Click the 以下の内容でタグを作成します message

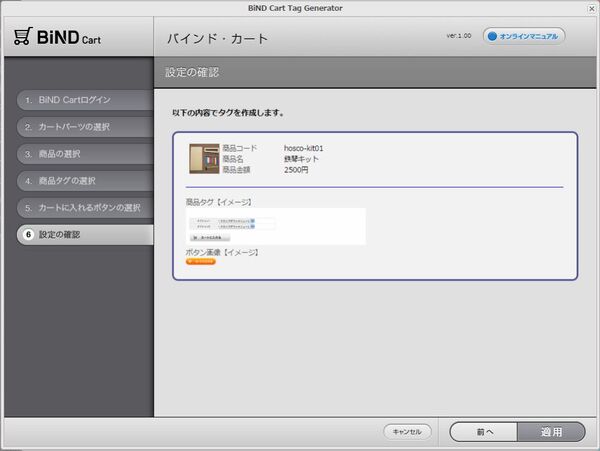(228, 113)
